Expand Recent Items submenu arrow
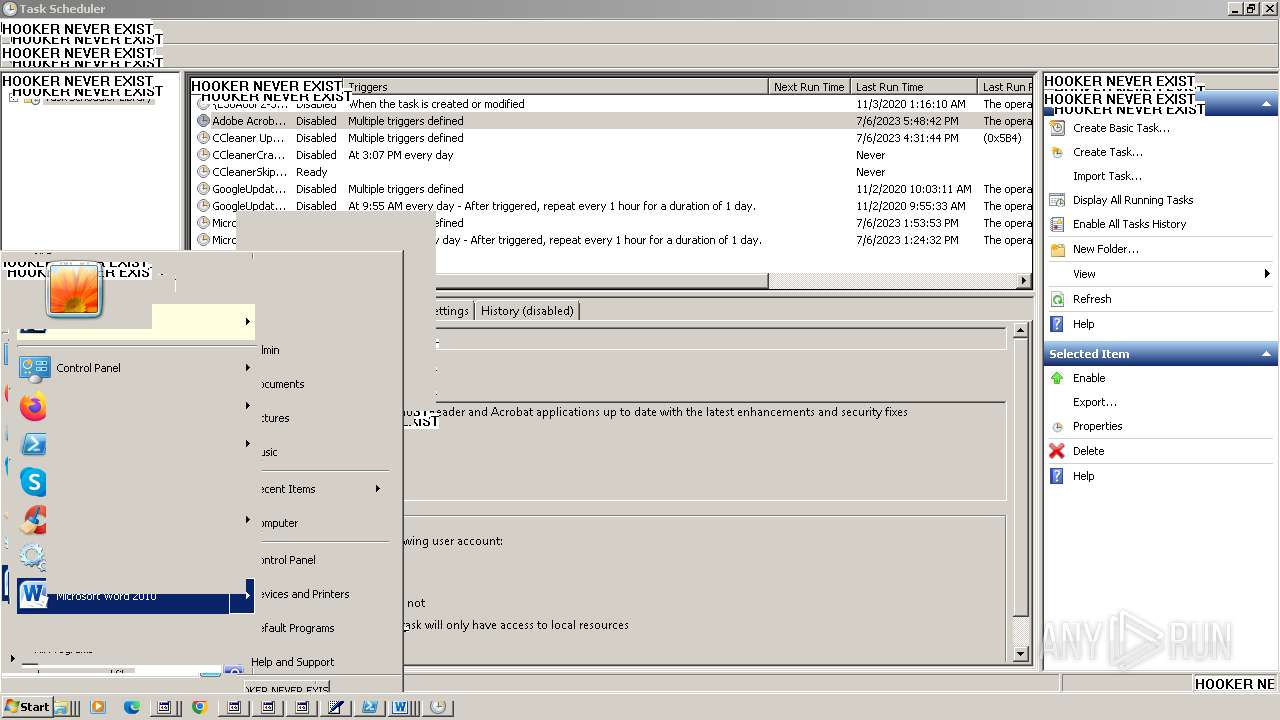1280x720 pixels. [x=378, y=489]
